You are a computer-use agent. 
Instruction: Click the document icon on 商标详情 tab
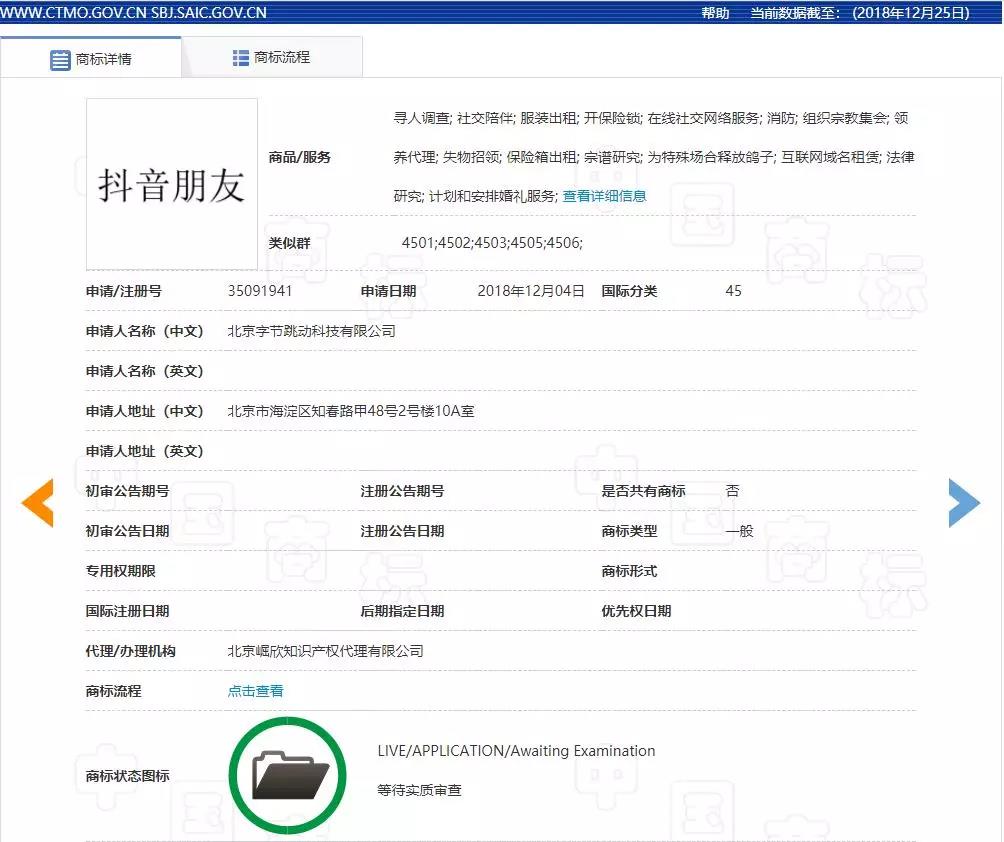tap(60, 59)
